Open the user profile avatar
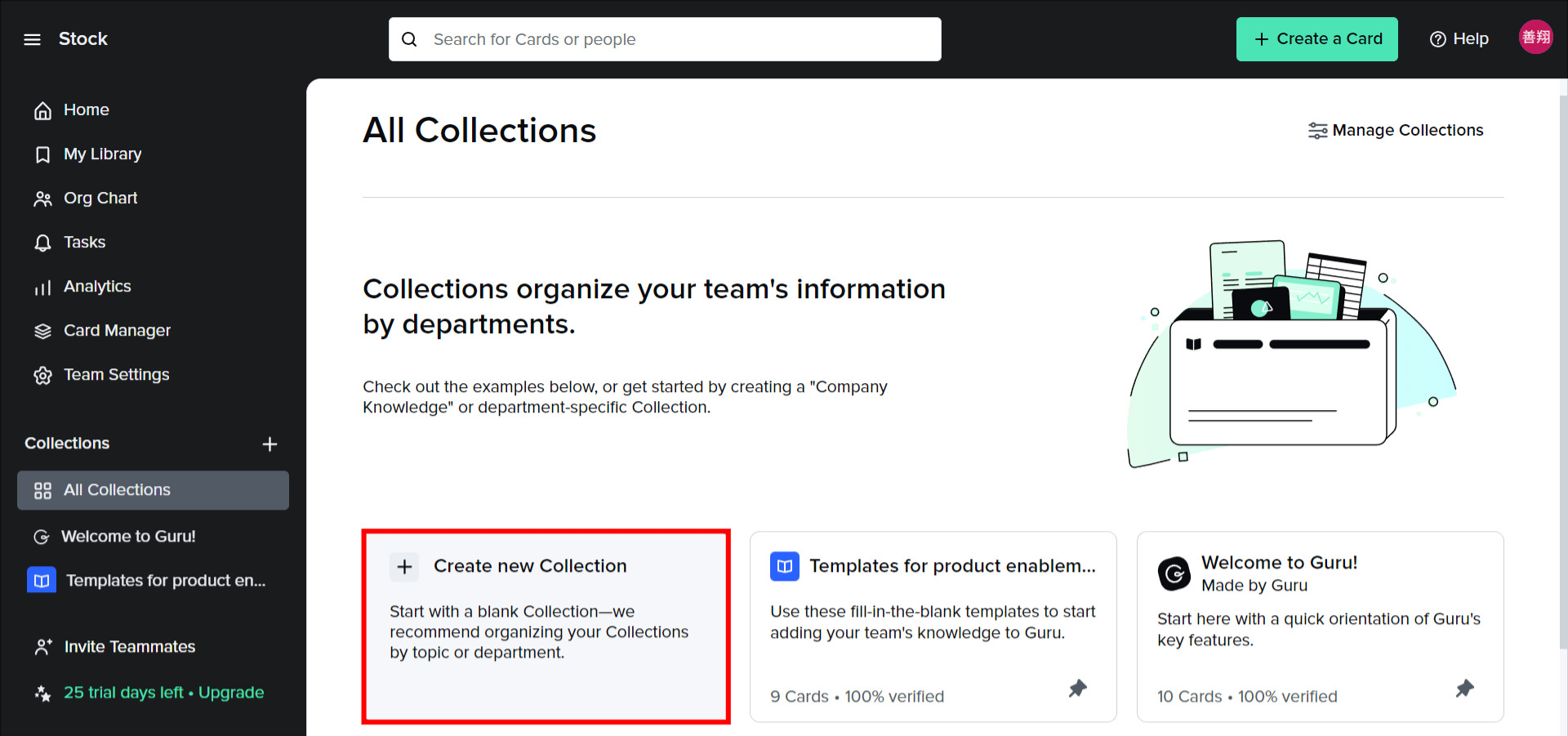This screenshot has height=736, width=1568. pyautogui.click(x=1535, y=37)
